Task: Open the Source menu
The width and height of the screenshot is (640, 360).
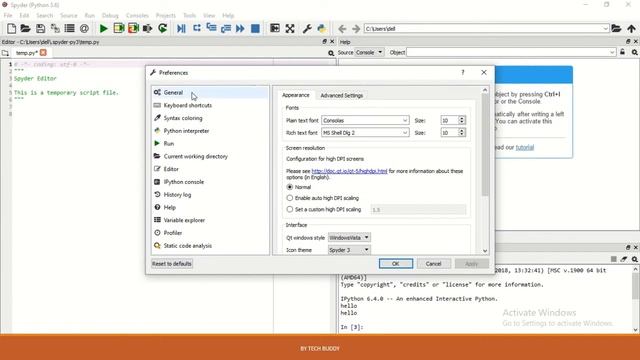Action: 69,16
